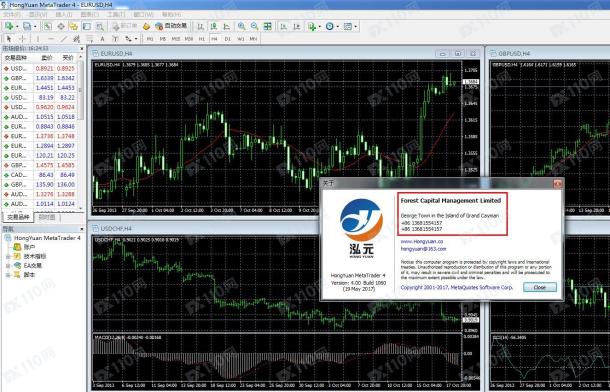Image resolution: width=610 pixels, height=392 pixels.
Task: Select the 即时图 tab in Market Watch
Action: tap(47, 217)
